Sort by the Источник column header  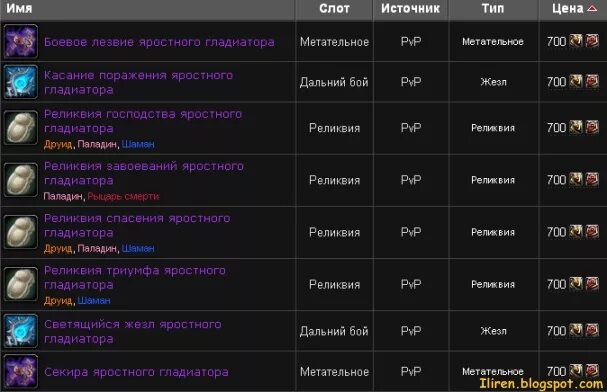click(410, 9)
